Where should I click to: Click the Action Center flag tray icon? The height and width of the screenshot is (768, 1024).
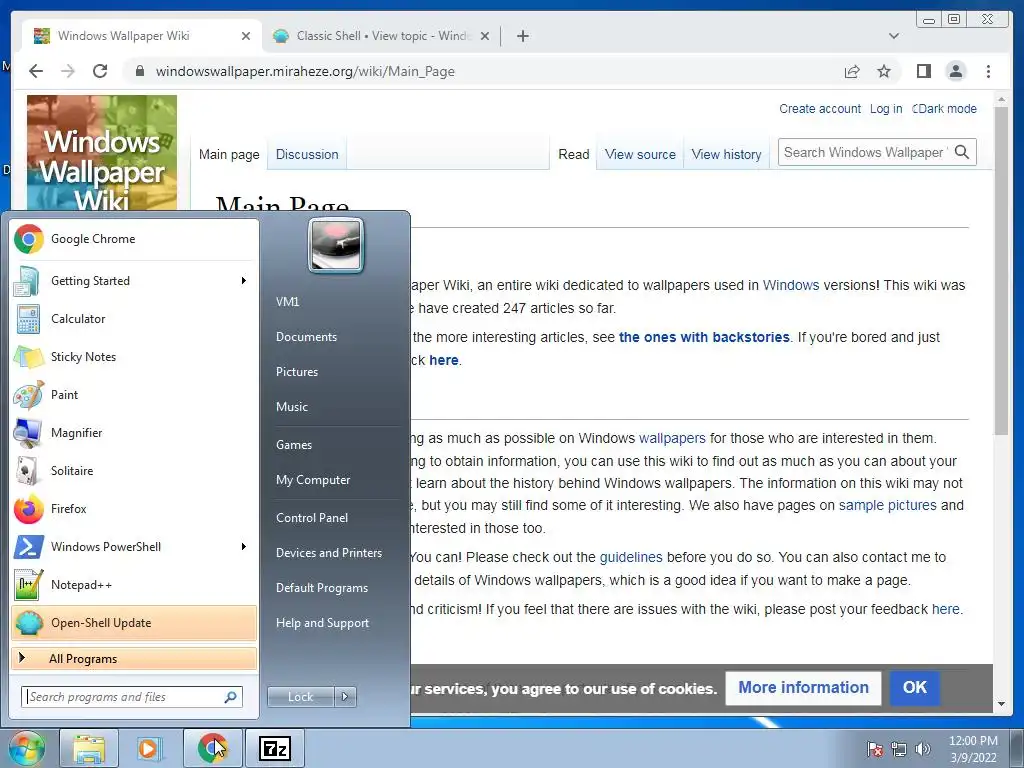(875, 749)
